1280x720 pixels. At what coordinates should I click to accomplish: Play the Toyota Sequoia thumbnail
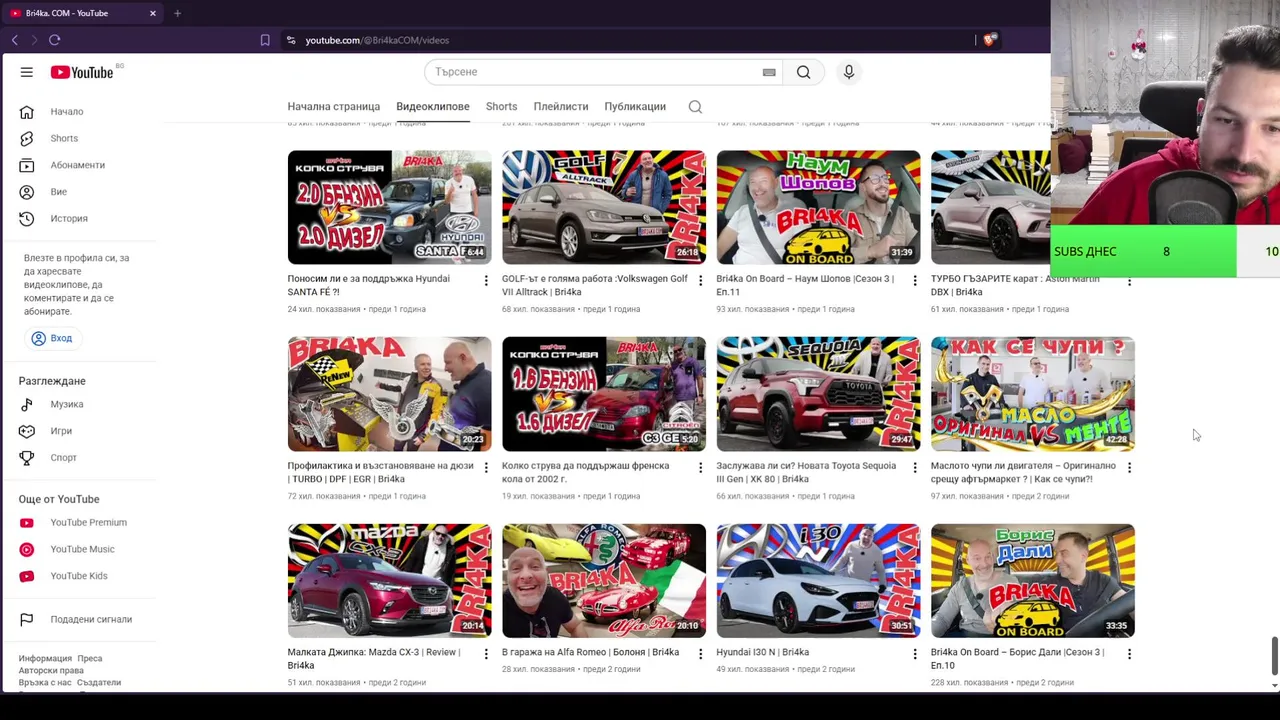818,394
